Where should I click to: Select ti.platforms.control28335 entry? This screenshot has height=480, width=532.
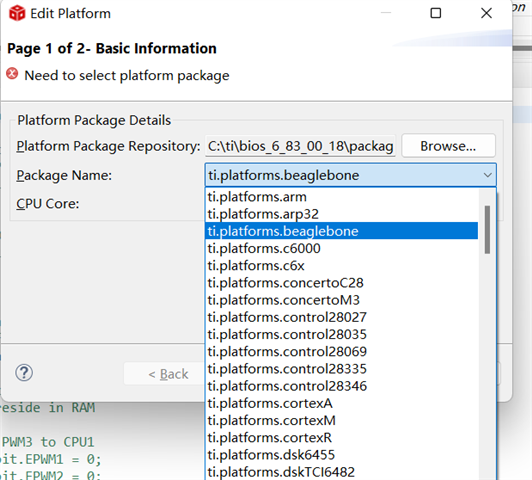(342, 369)
